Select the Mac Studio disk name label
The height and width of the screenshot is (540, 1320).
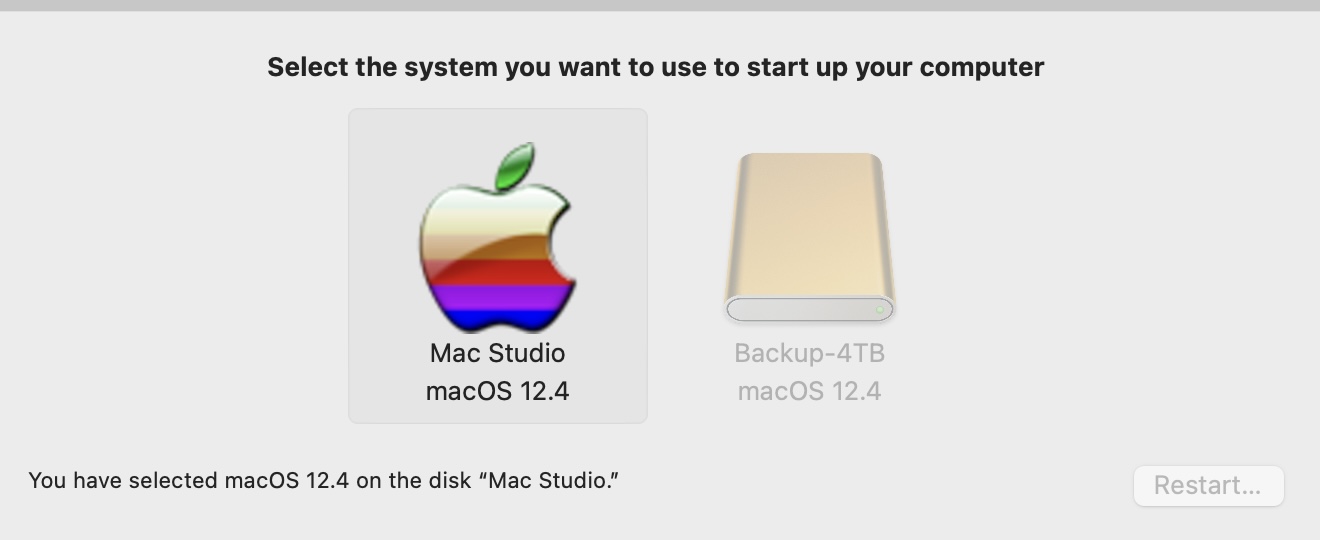tap(497, 353)
